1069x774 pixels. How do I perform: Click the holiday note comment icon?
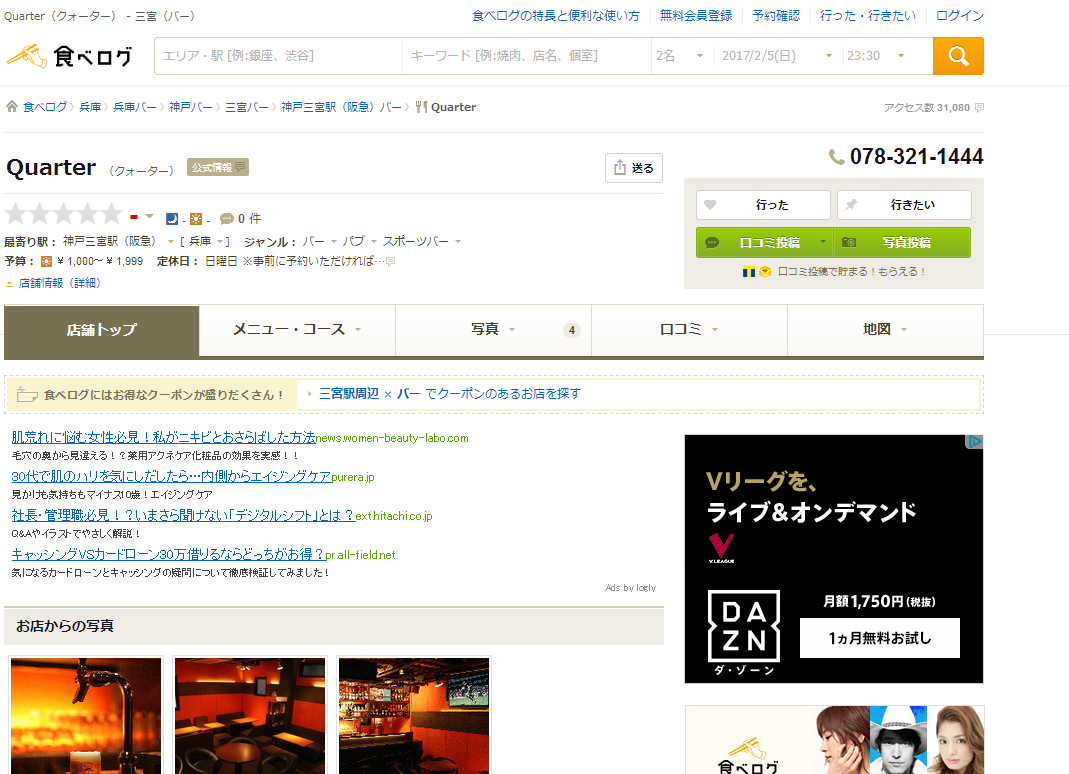pyautogui.click(x=390, y=261)
